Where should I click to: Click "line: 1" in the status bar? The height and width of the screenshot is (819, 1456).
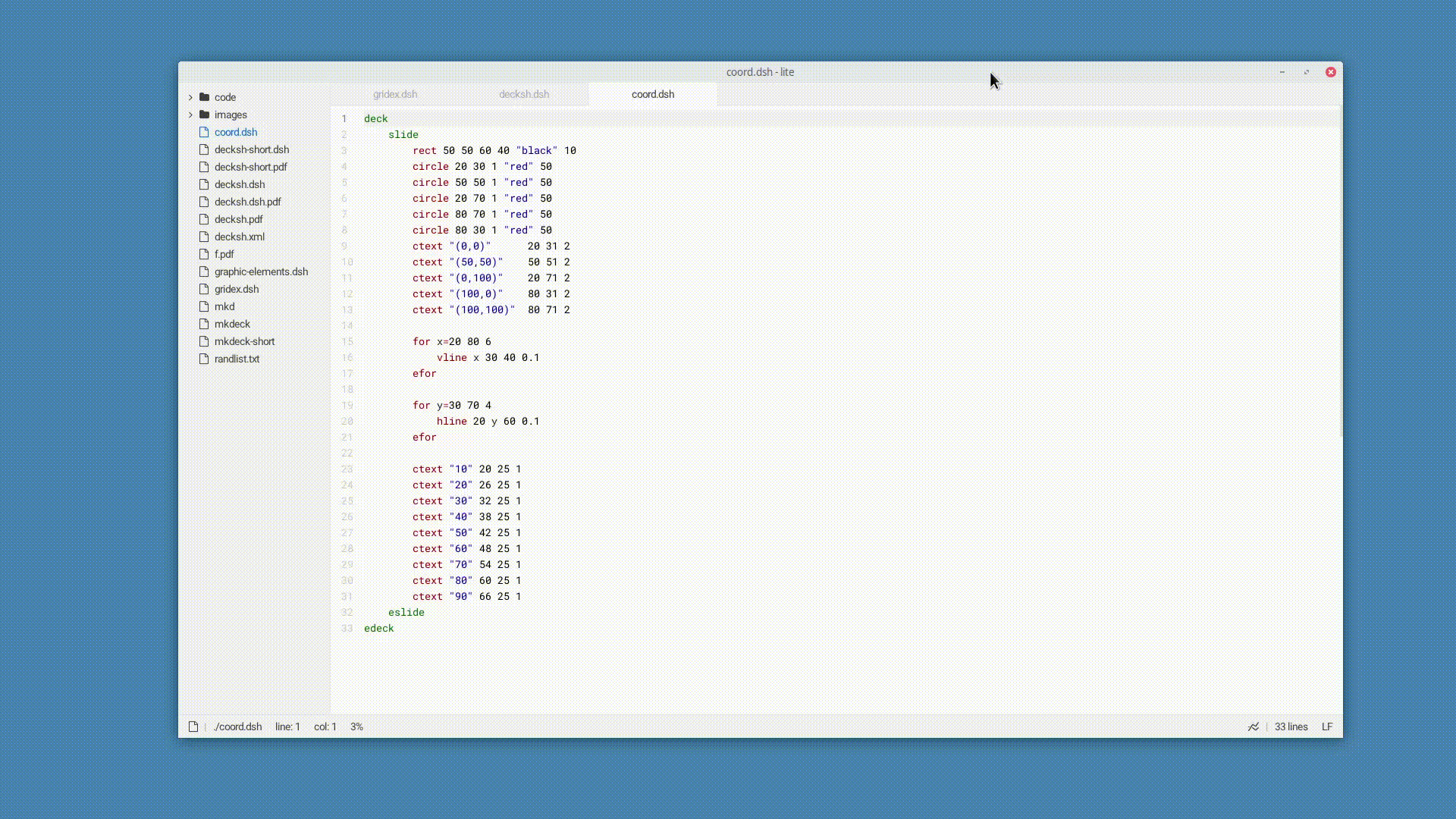[x=287, y=726]
